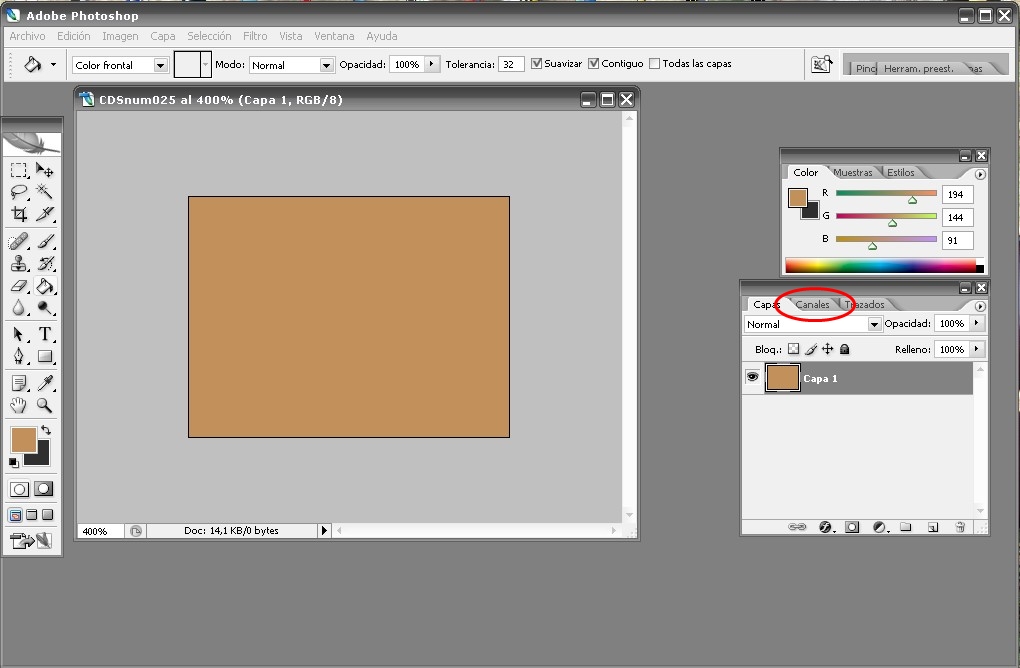Open the Modo Normal dropdown
Viewport: 1020px width, 668px height.
click(x=327, y=65)
